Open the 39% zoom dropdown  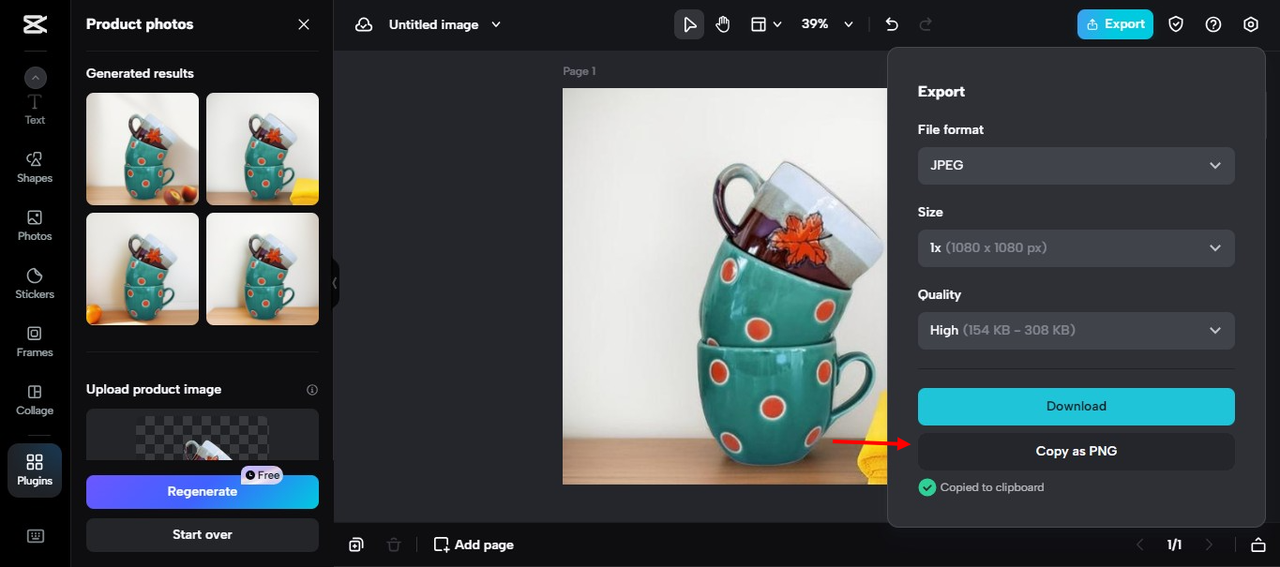pyautogui.click(x=828, y=24)
